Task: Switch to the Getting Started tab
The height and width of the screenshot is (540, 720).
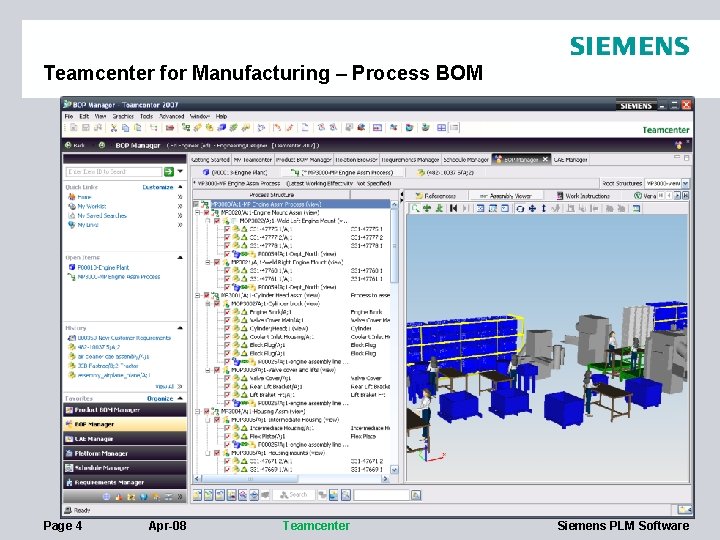Action: [211, 159]
